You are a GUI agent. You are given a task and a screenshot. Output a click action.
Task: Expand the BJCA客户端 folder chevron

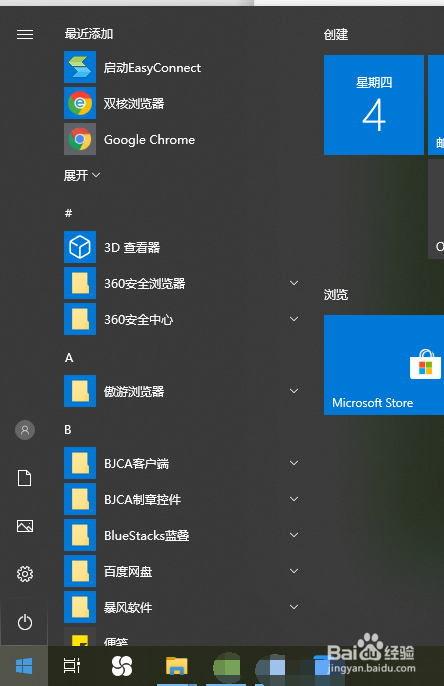click(294, 463)
